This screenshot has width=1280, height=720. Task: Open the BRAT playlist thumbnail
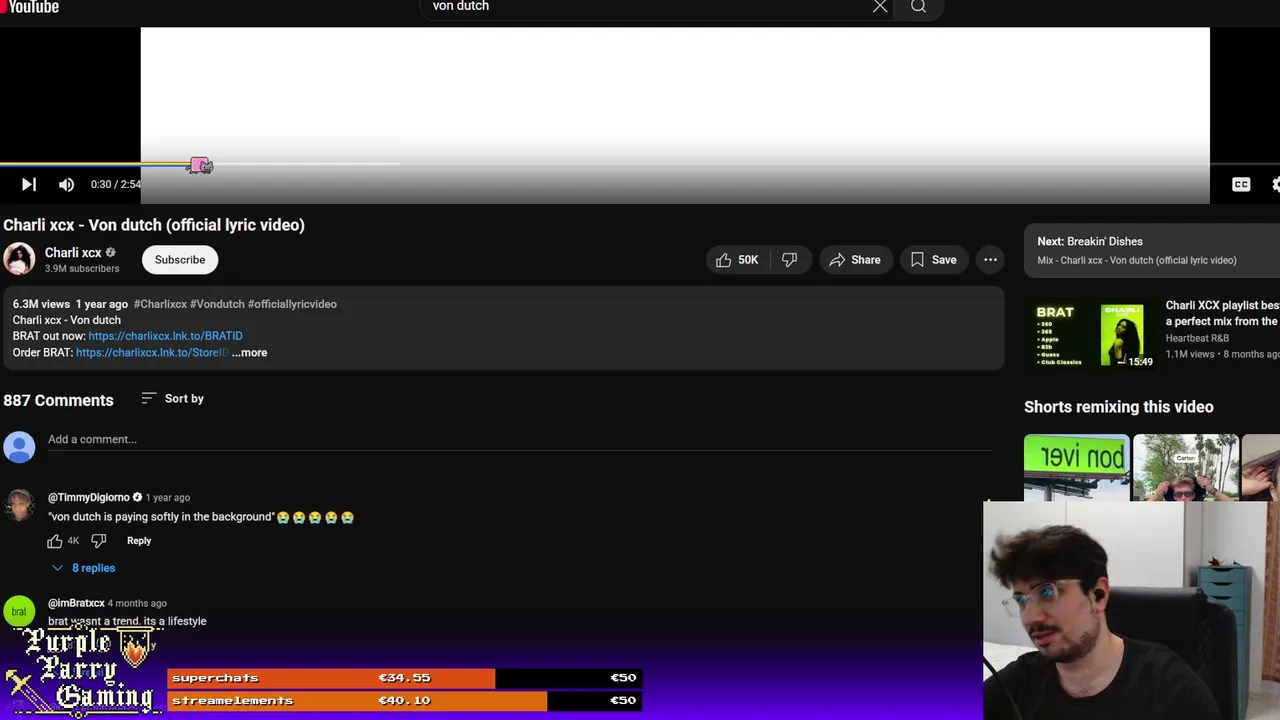pyautogui.click(x=1091, y=335)
